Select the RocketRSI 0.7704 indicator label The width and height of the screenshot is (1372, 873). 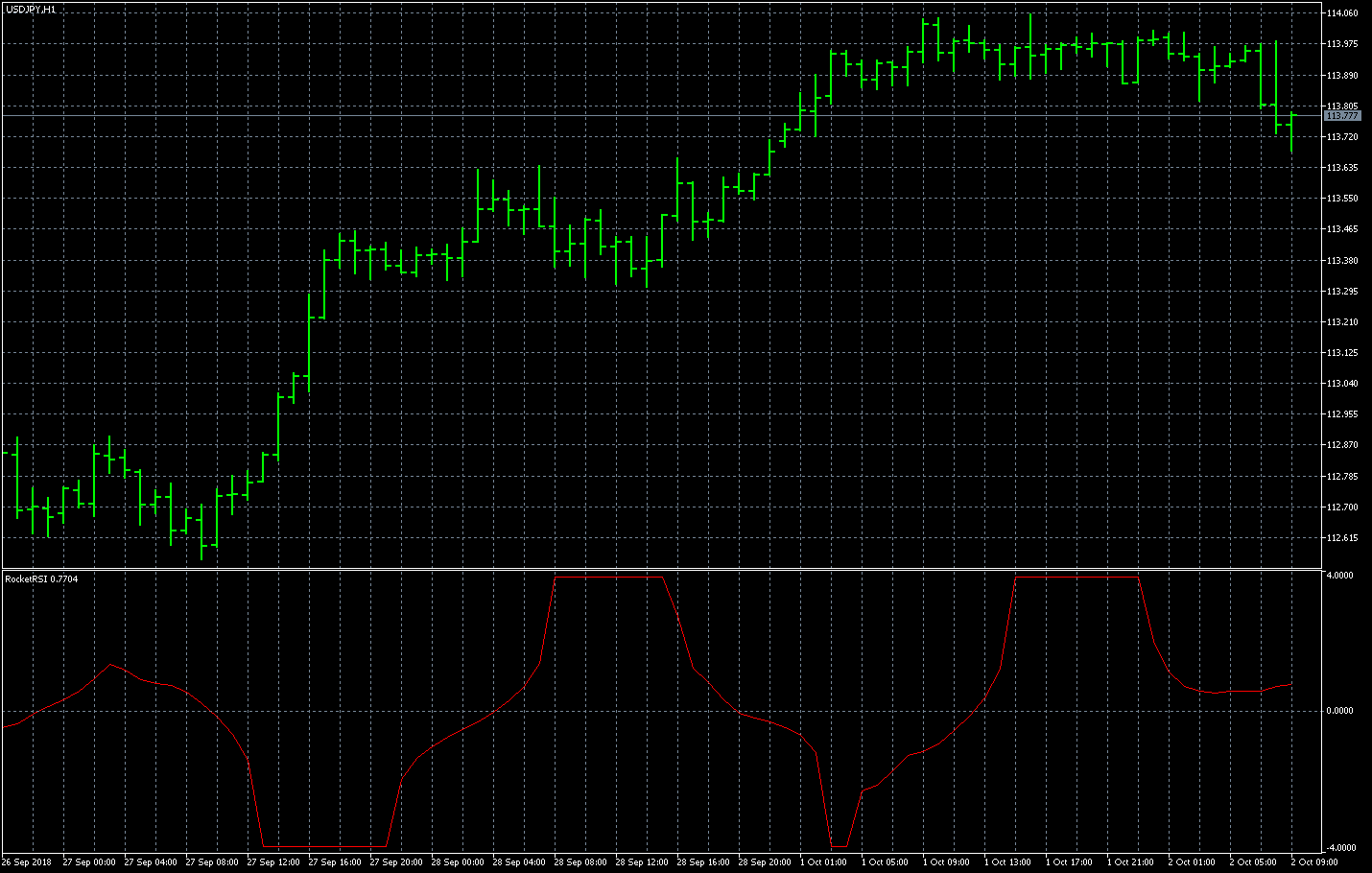pos(41,578)
